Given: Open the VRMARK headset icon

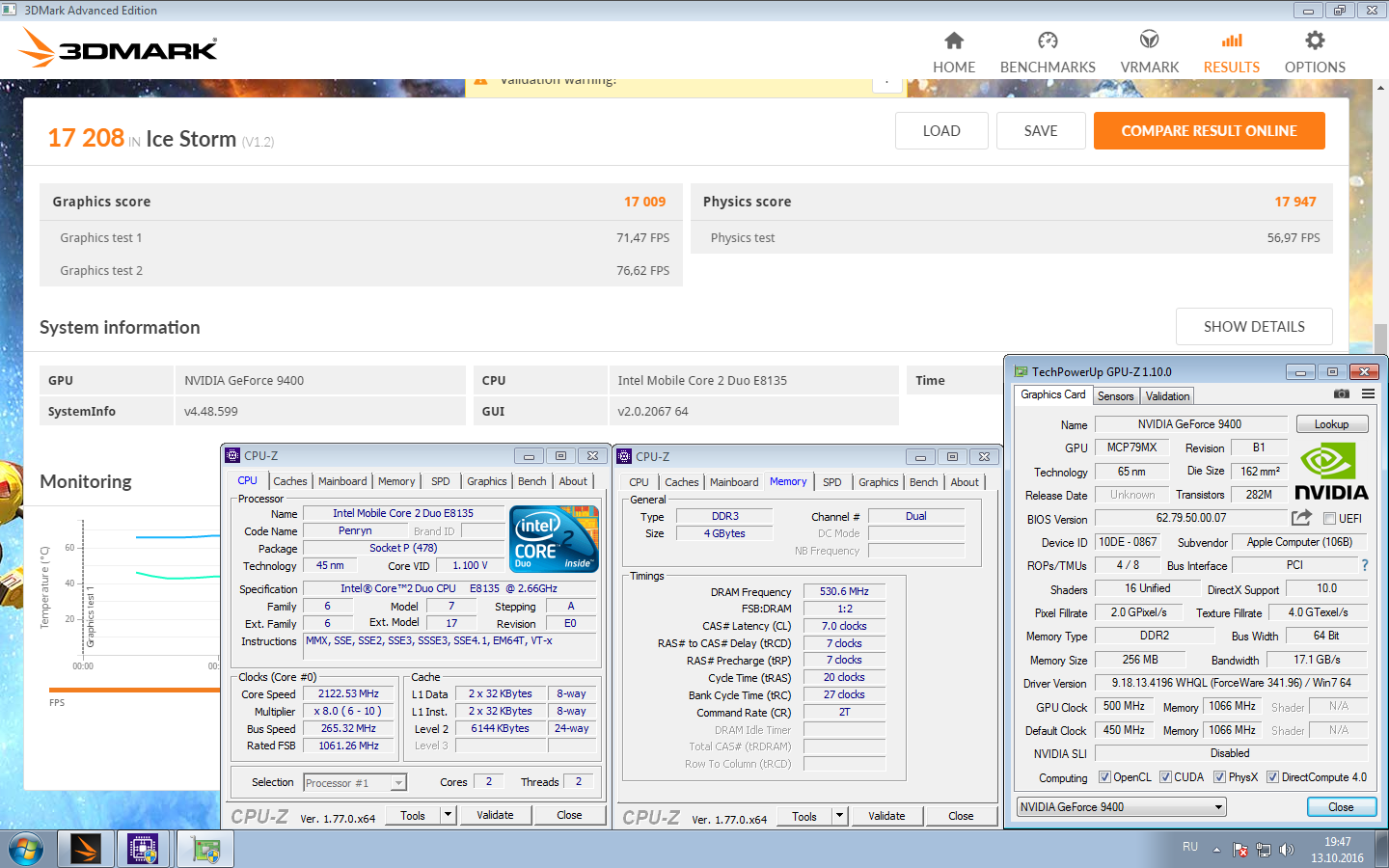Looking at the screenshot, I should [x=1149, y=41].
